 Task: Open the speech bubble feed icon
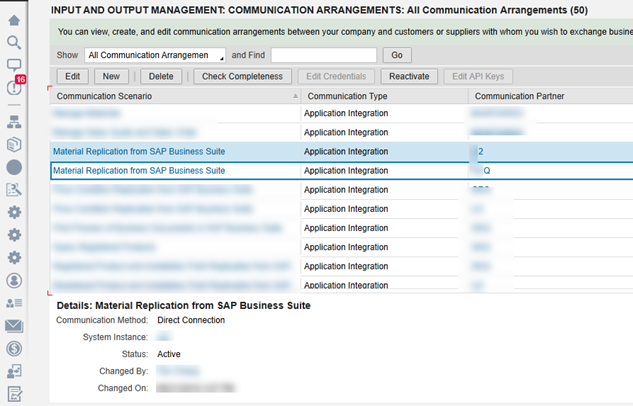click(14, 65)
